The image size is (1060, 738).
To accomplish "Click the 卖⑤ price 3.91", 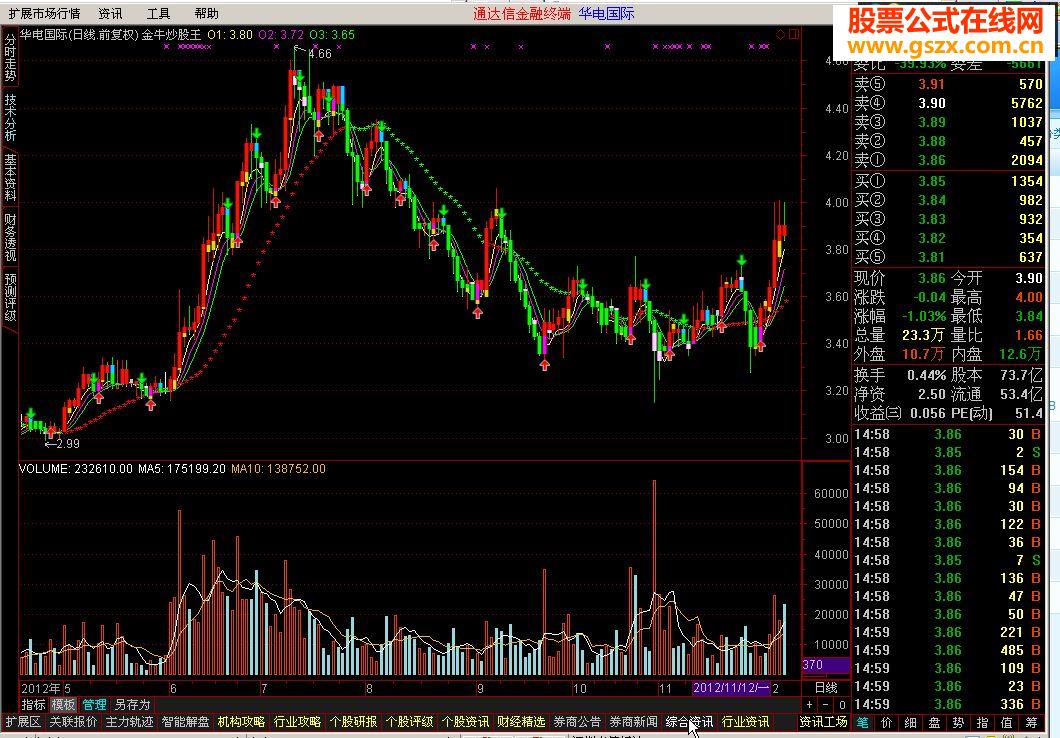I will [931, 84].
